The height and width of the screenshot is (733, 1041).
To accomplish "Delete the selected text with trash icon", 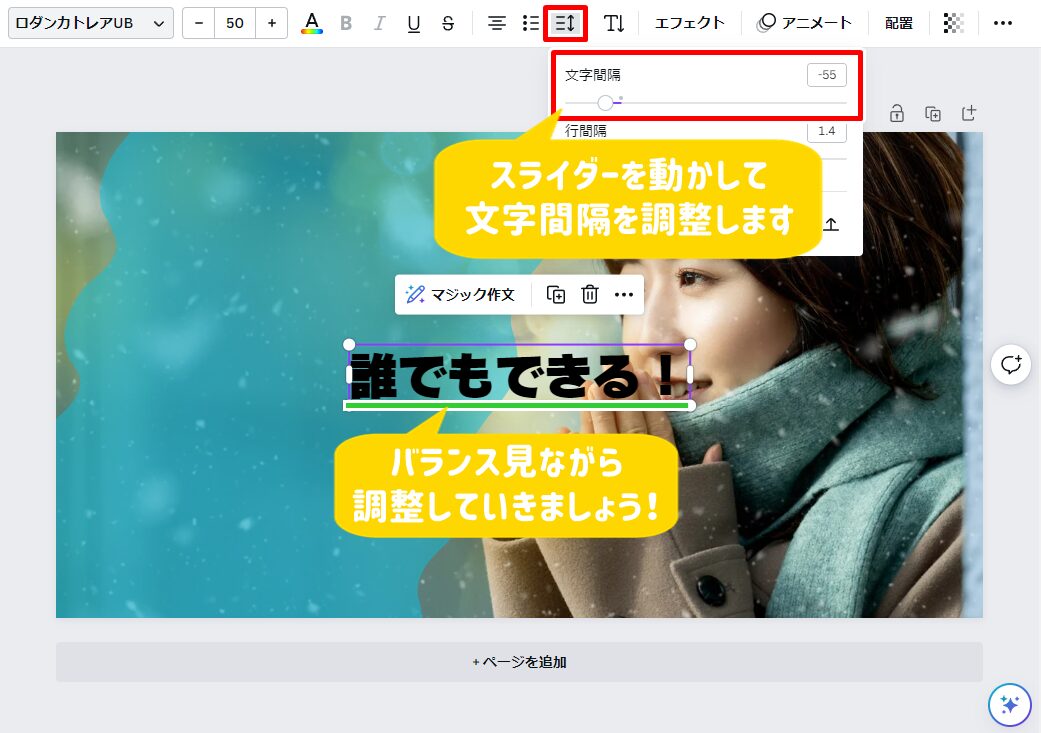I will (590, 294).
